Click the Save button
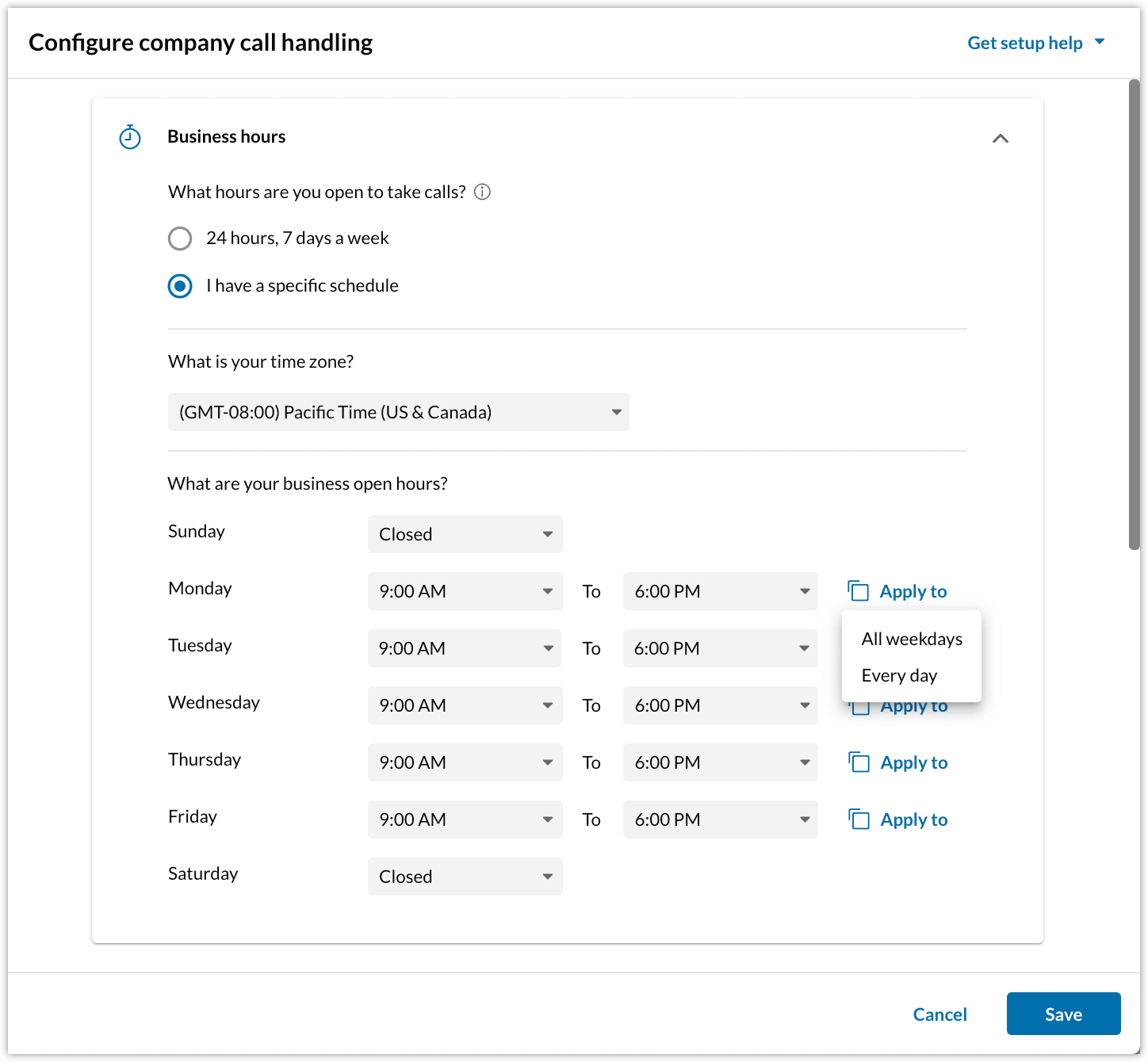The height and width of the screenshot is (1062, 1148). pos(1063,1014)
